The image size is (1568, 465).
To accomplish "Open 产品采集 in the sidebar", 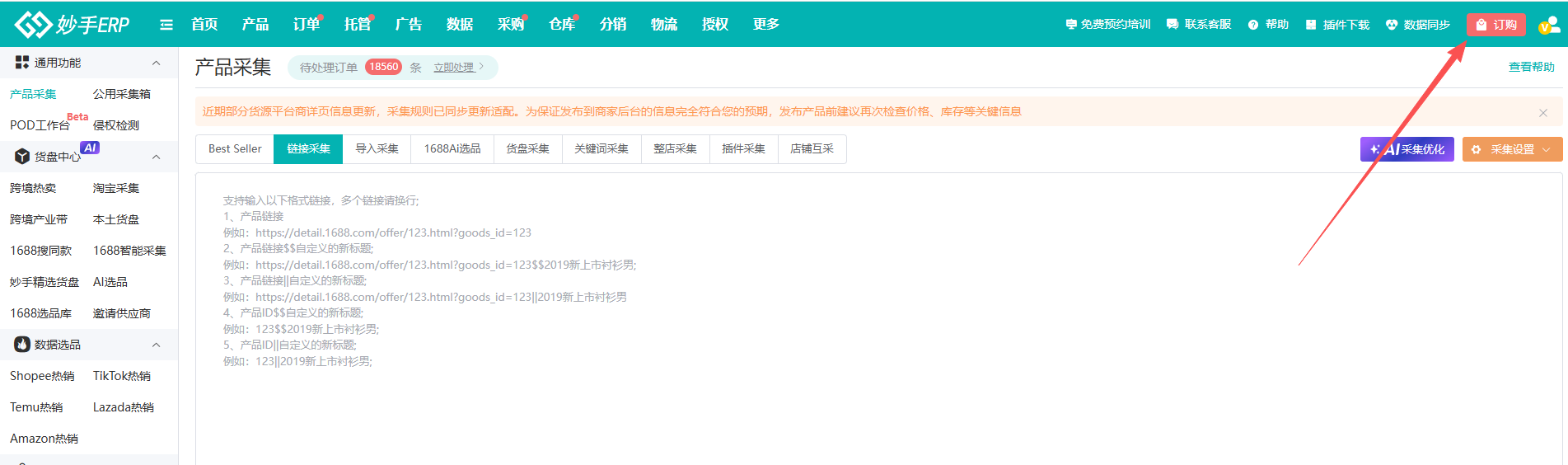I will [x=33, y=94].
